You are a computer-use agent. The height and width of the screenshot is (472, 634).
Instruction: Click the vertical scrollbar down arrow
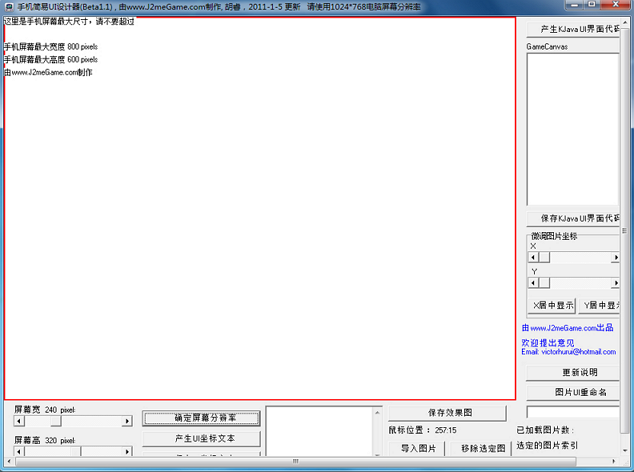pyautogui.click(x=625, y=450)
